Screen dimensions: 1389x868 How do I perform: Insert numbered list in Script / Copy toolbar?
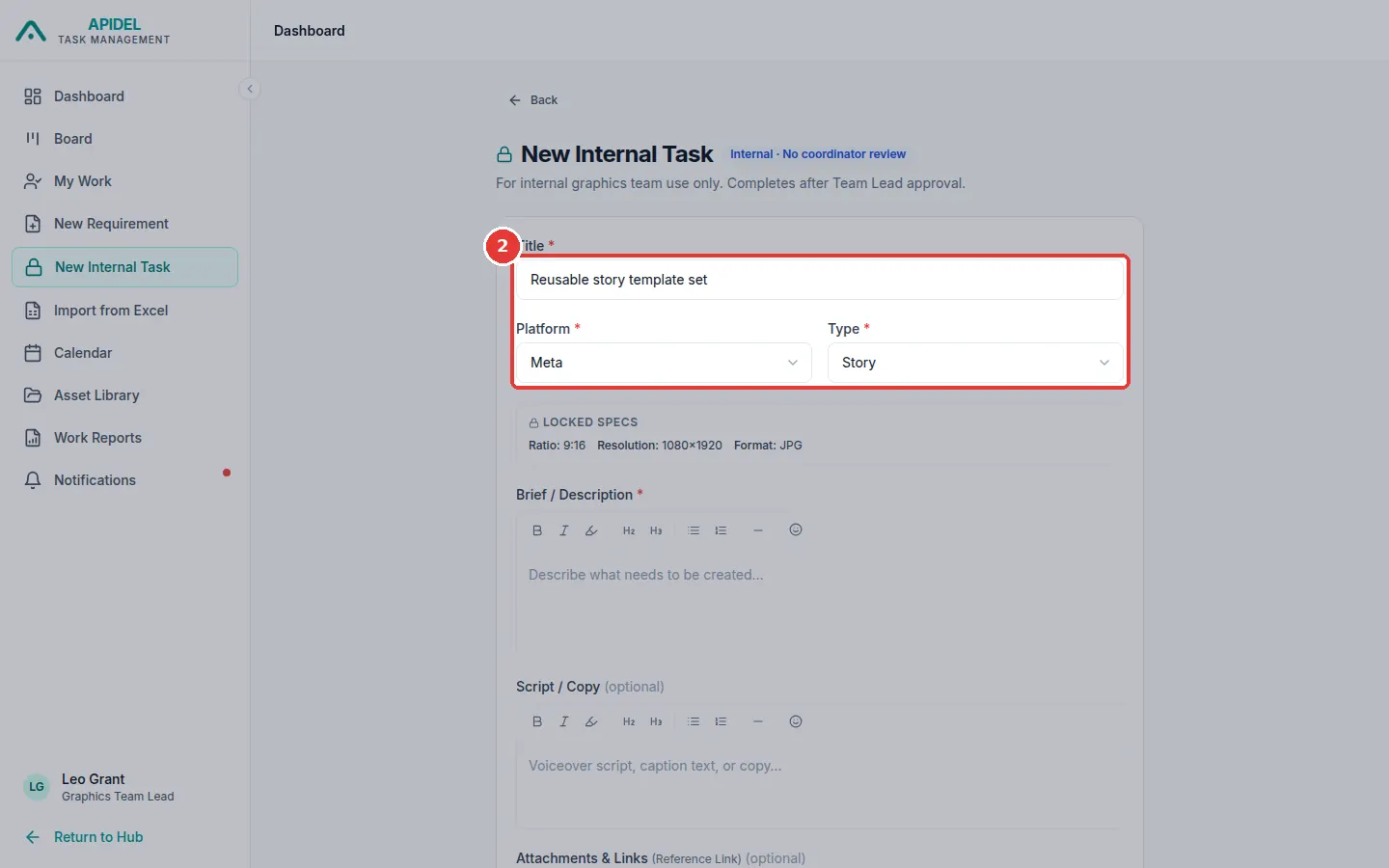(x=721, y=721)
